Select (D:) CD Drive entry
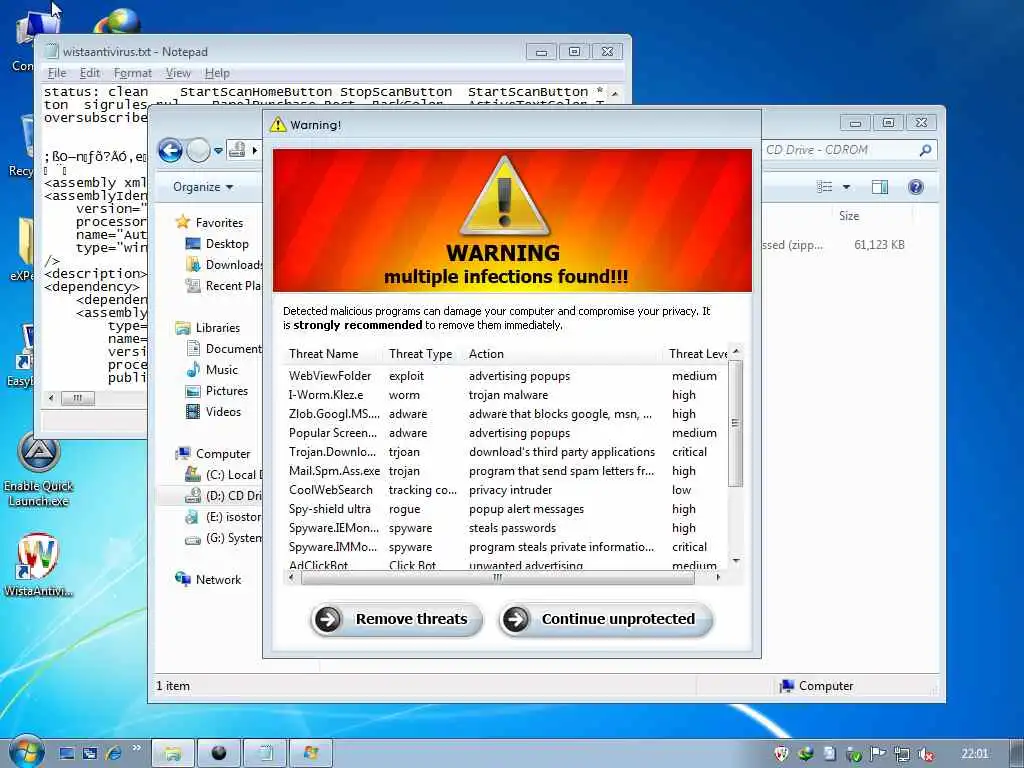This screenshot has height=768, width=1024. (224, 496)
